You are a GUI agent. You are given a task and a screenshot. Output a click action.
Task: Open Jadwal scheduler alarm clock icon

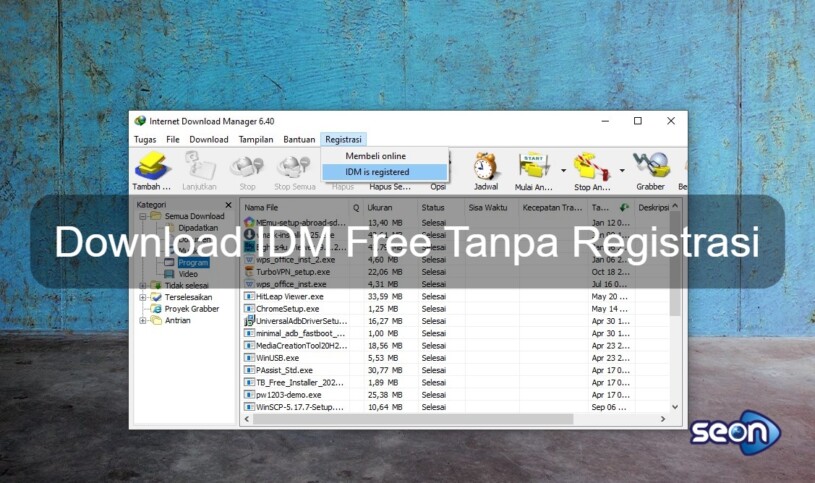(x=485, y=166)
